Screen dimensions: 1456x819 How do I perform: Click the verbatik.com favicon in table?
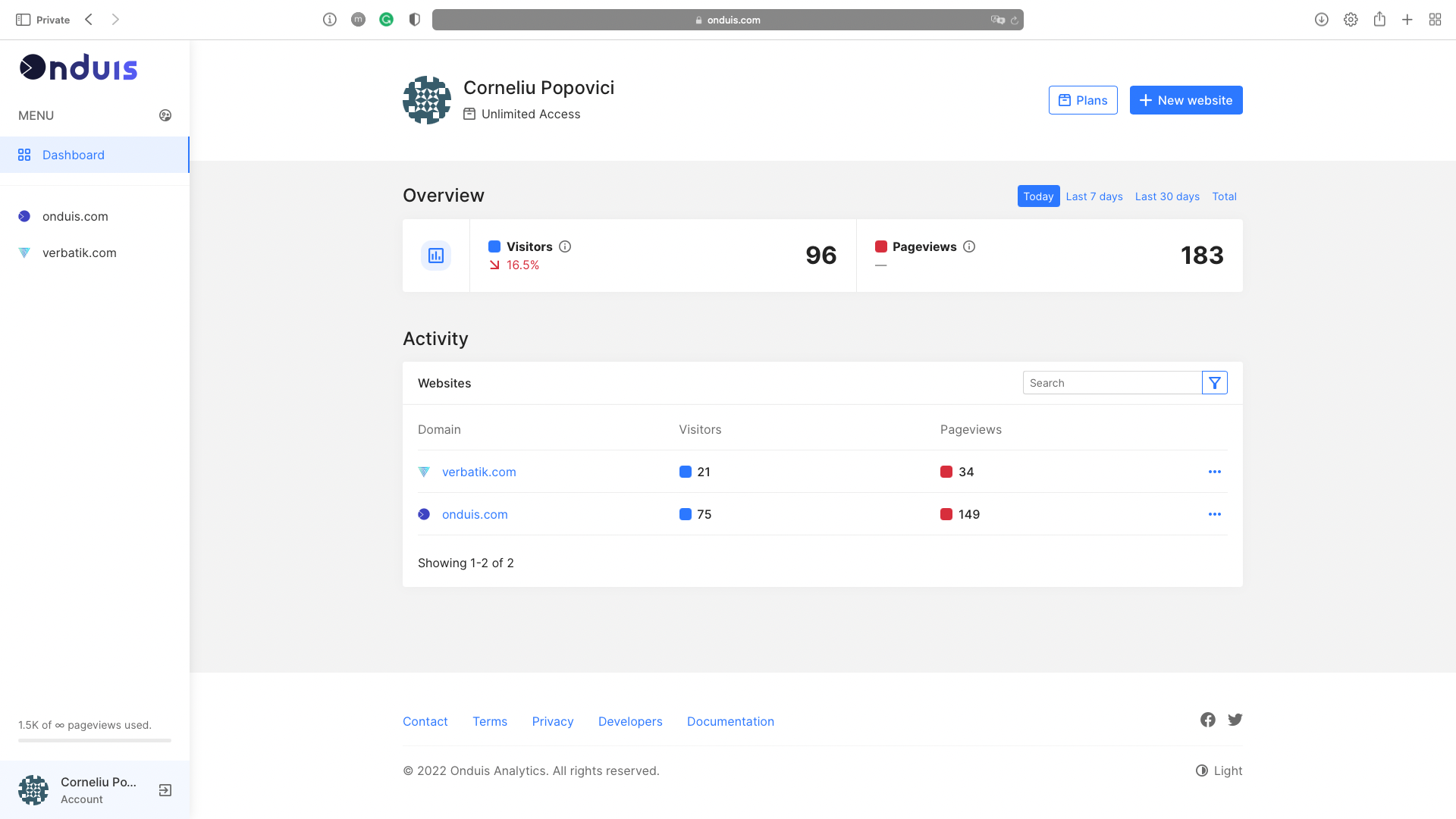click(424, 472)
